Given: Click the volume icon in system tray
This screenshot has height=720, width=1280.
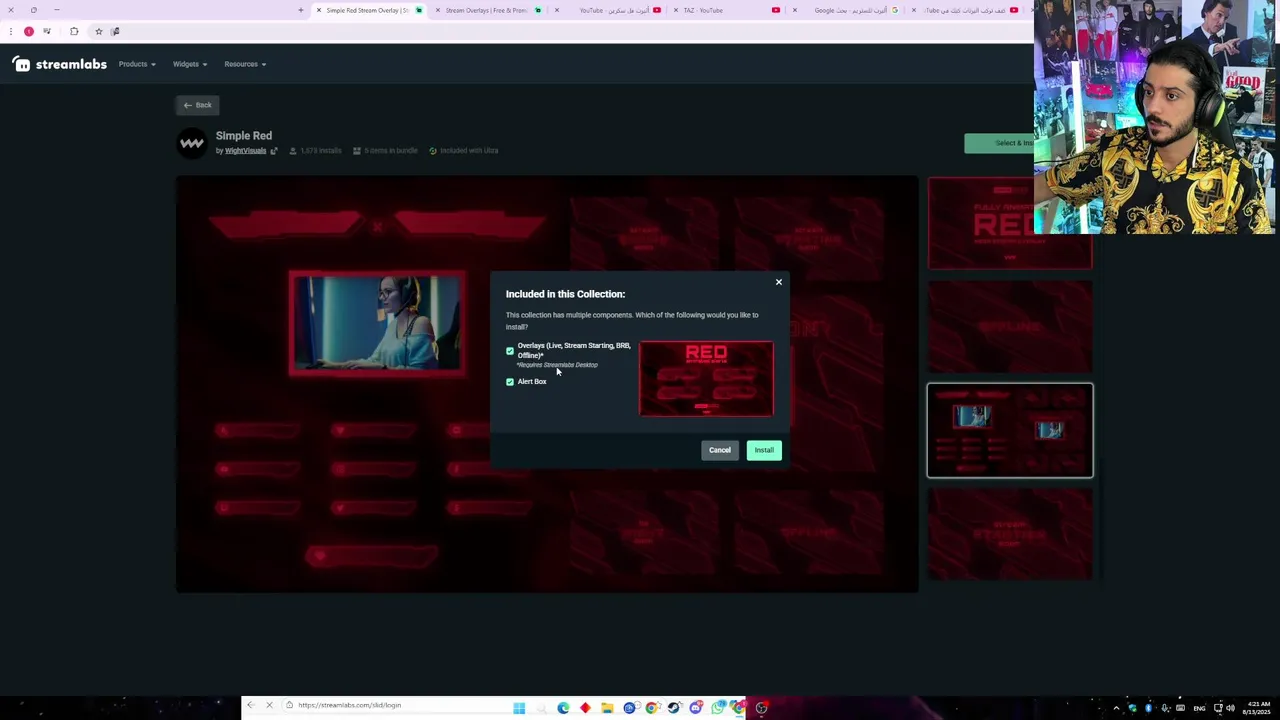Looking at the screenshot, I should pos(1230,708).
